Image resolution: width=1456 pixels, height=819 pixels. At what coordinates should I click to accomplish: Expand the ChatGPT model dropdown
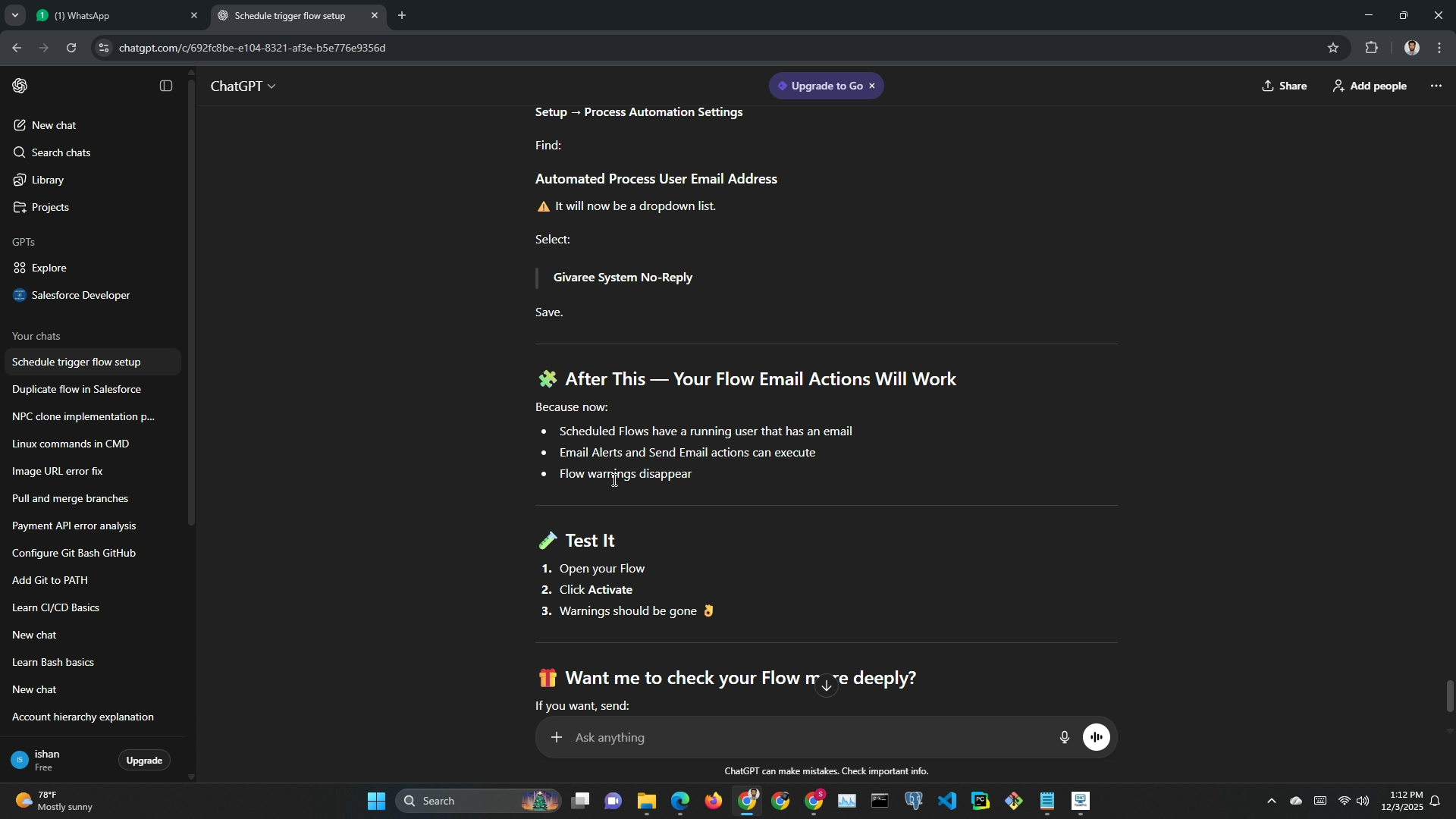tap(243, 86)
